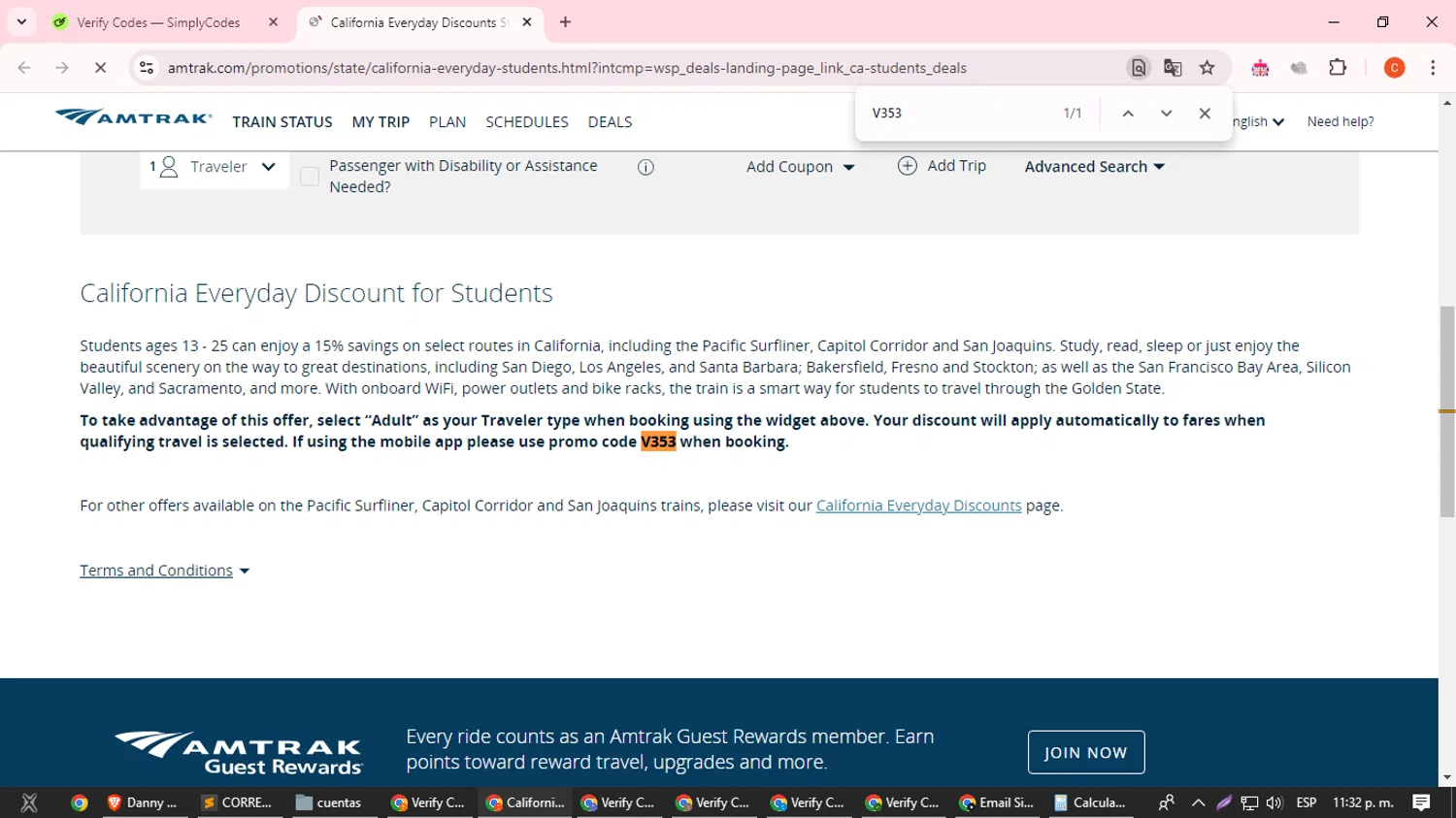Open the Calculator taskbar item

[x=1091, y=802]
